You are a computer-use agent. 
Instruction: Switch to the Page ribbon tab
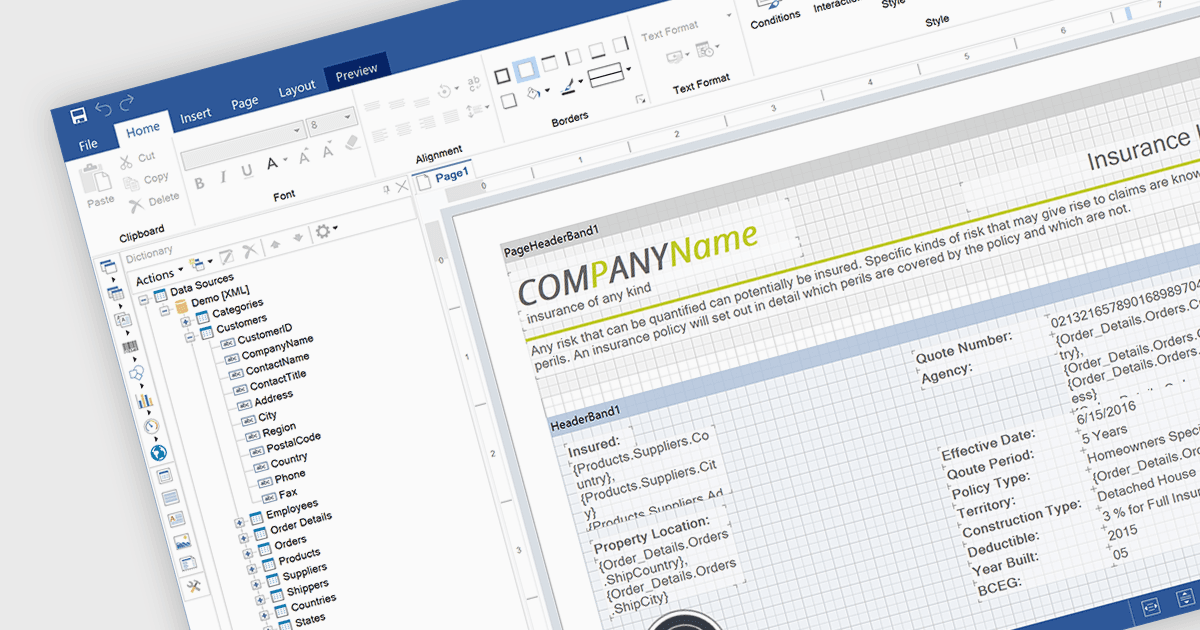coord(245,103)
